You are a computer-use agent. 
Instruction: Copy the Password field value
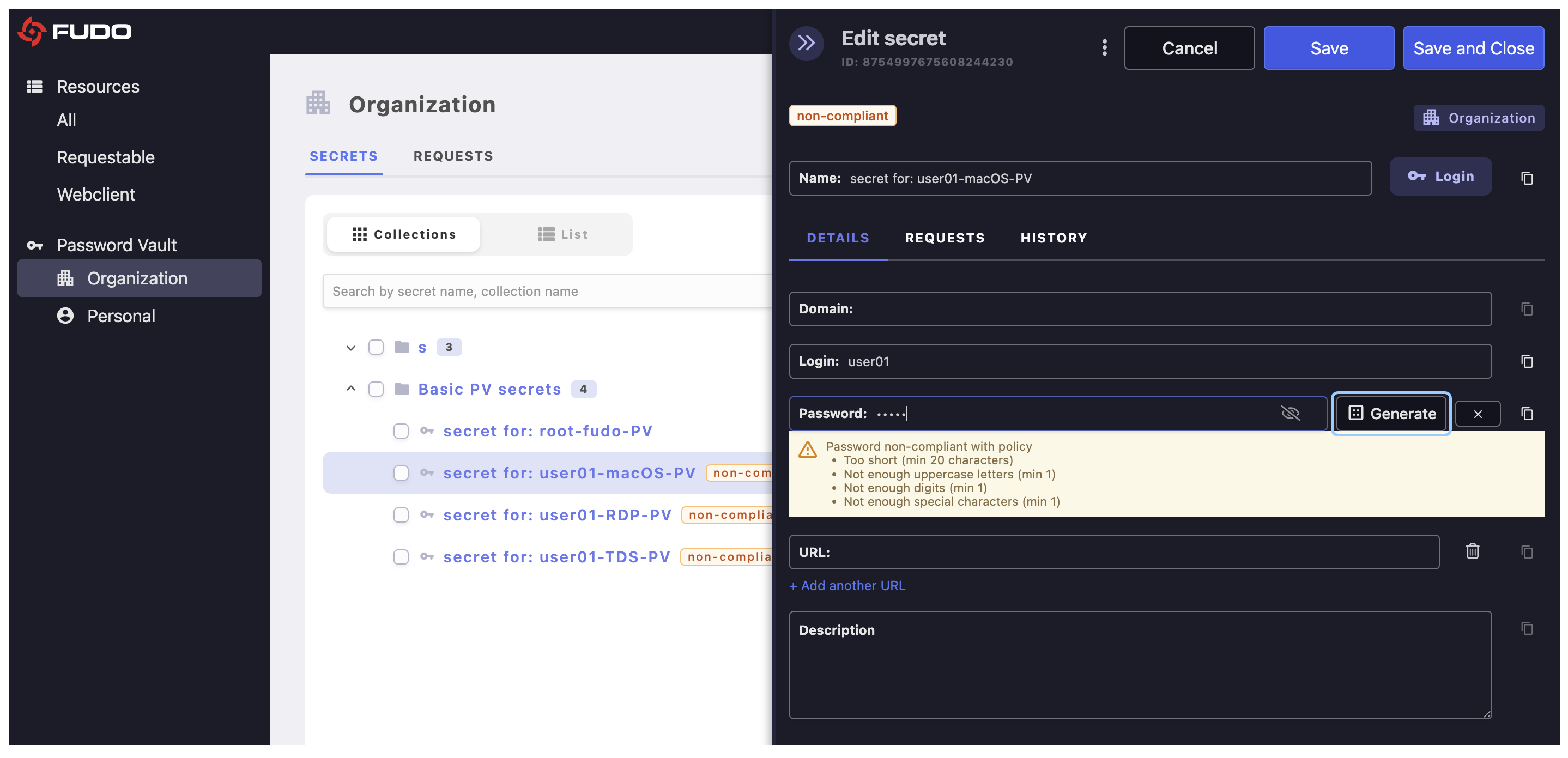click(x=1526, y=414)
